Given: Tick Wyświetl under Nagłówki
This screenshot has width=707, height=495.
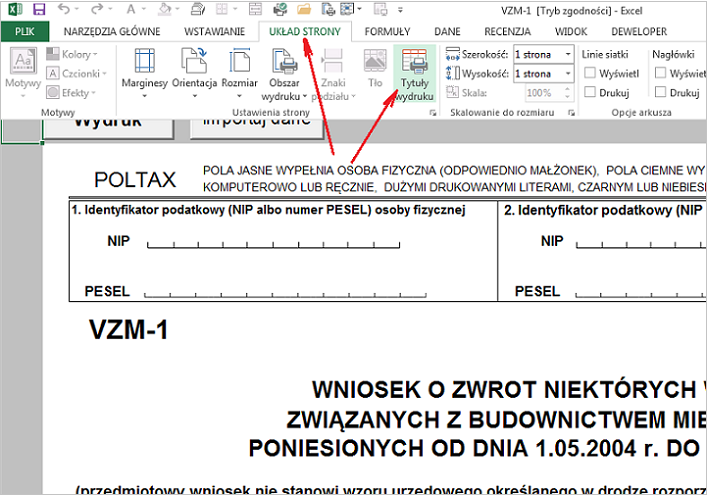Looking at the screenshot, I should [660, 73].
